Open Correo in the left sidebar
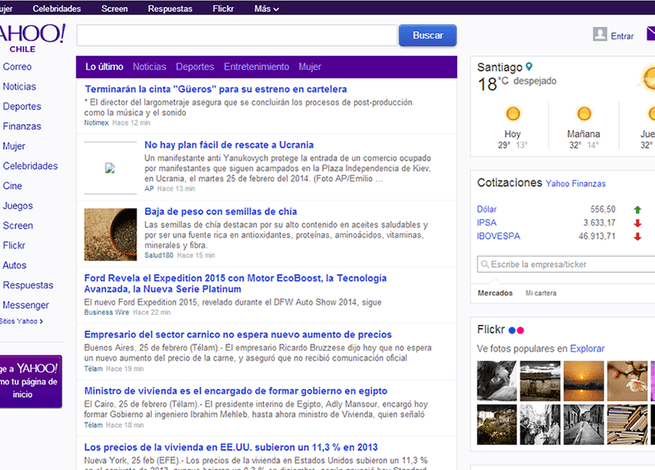The height and width of the screenshot is (470, 655). [17, 67]
